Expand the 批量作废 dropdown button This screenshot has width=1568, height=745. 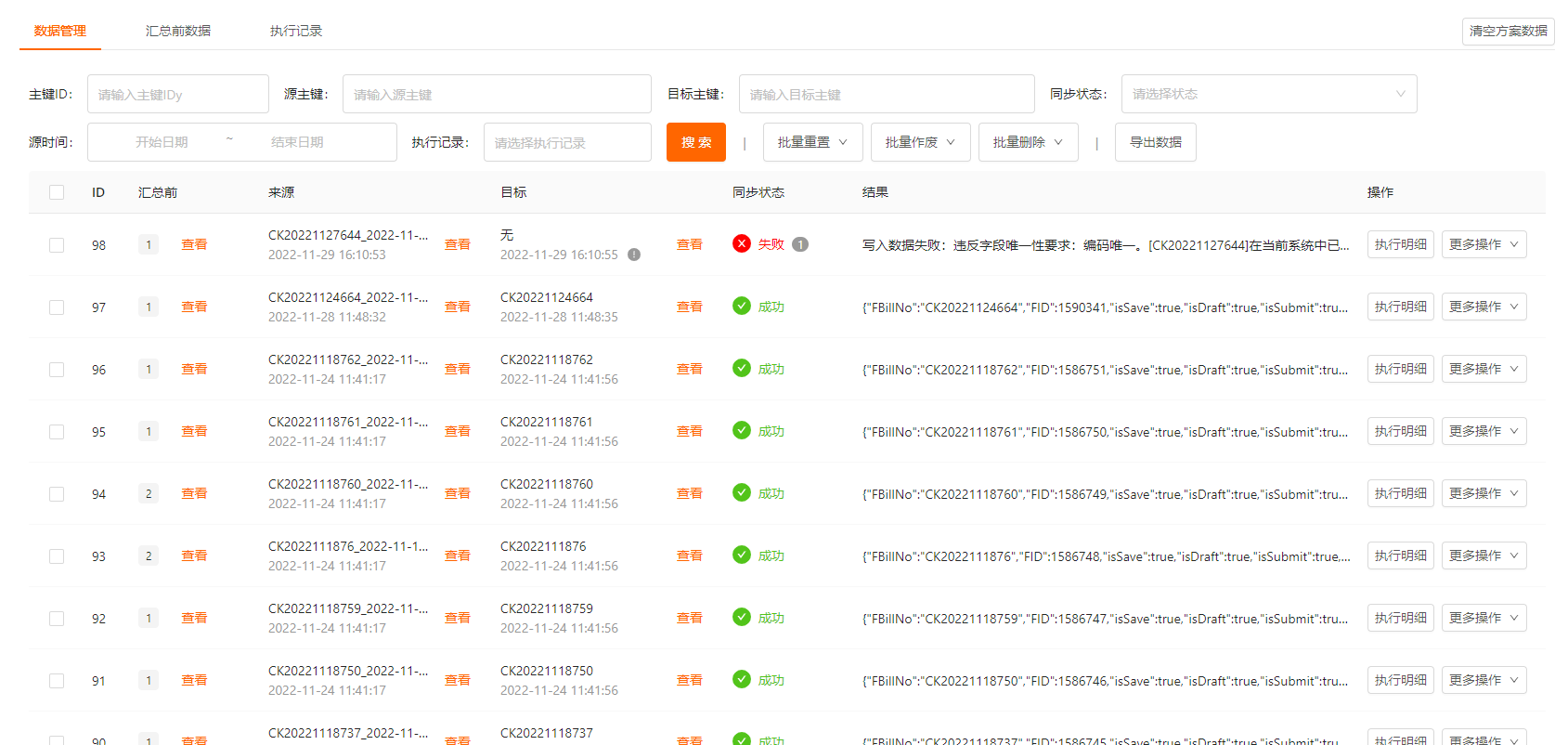(921, 142)
